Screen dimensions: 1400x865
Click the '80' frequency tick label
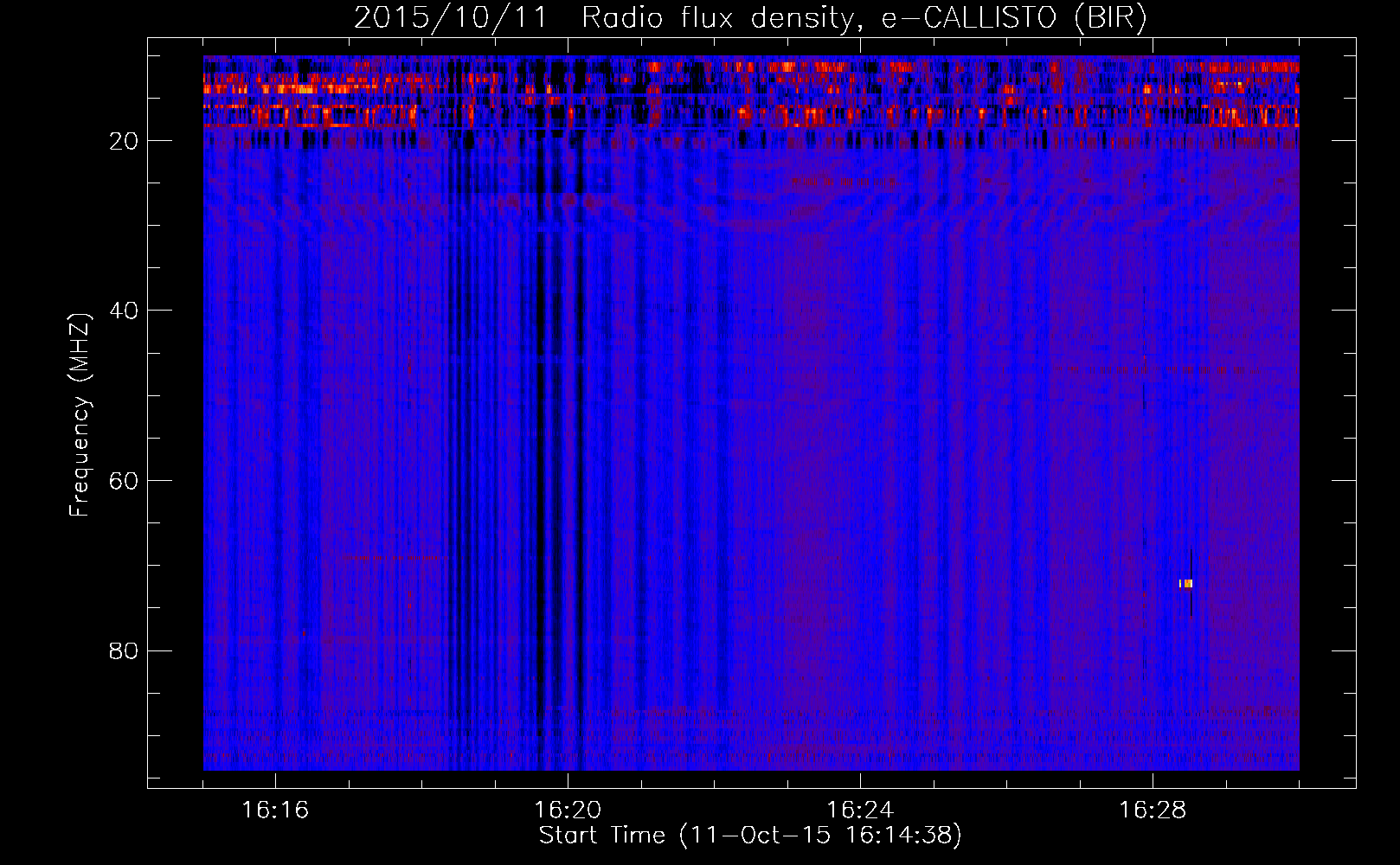coord(124,650)
